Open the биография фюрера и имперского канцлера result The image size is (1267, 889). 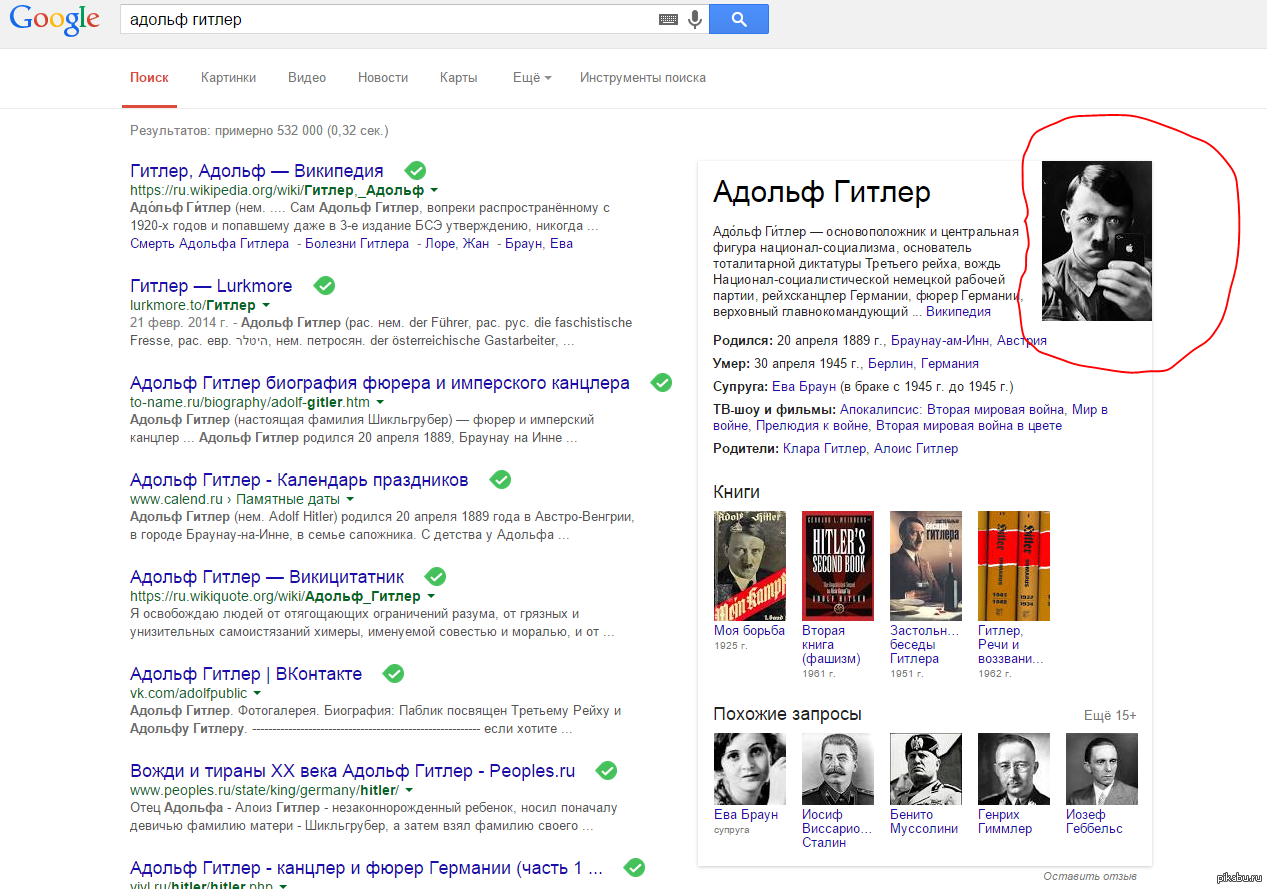coord(380,383)
